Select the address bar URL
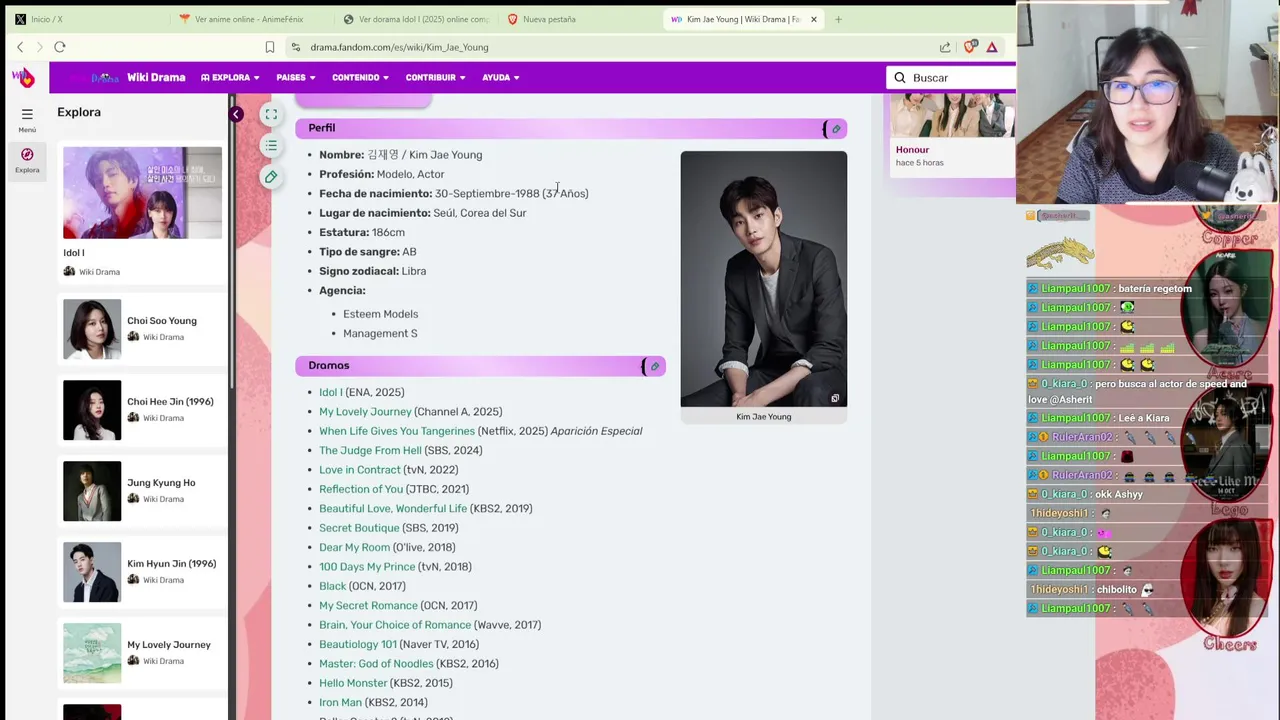 coord(399,47)
